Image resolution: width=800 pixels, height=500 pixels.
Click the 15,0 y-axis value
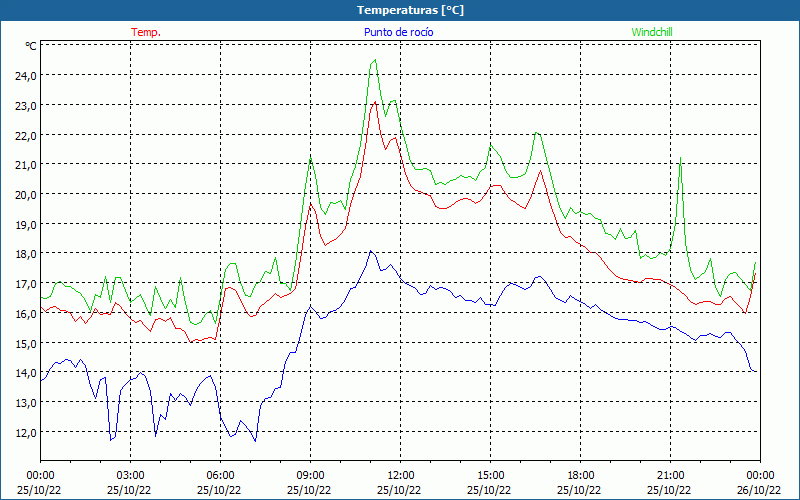pyautogui.click(x=26, y=343)
